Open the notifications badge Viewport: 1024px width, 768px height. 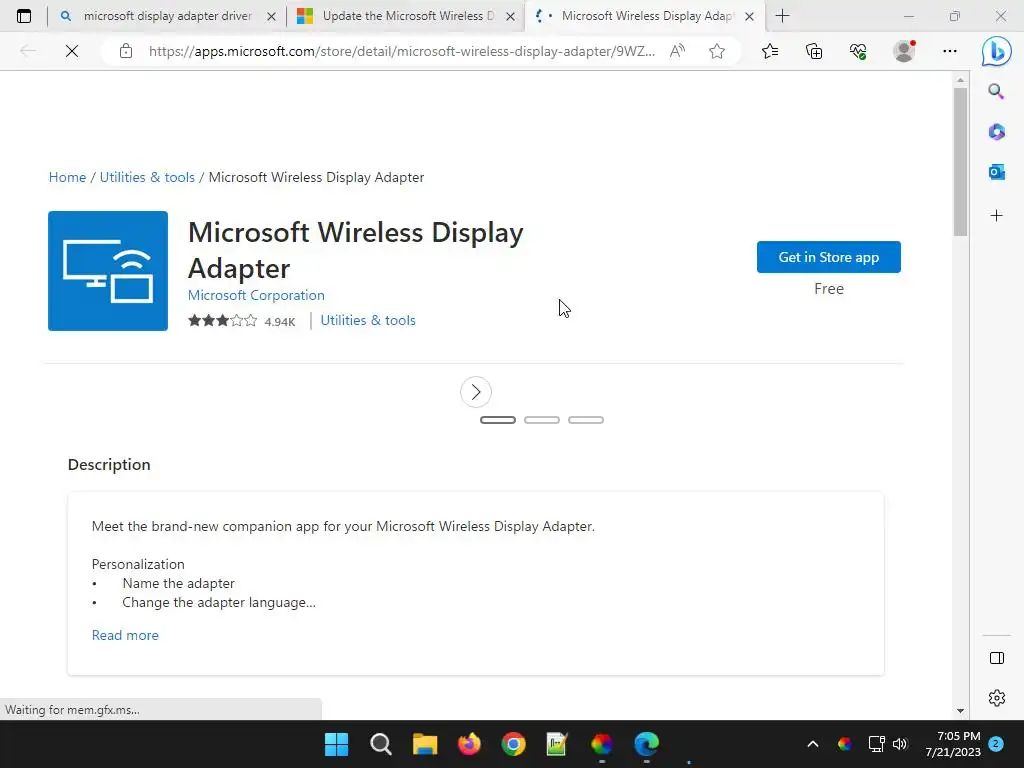[x=996, y=744]
